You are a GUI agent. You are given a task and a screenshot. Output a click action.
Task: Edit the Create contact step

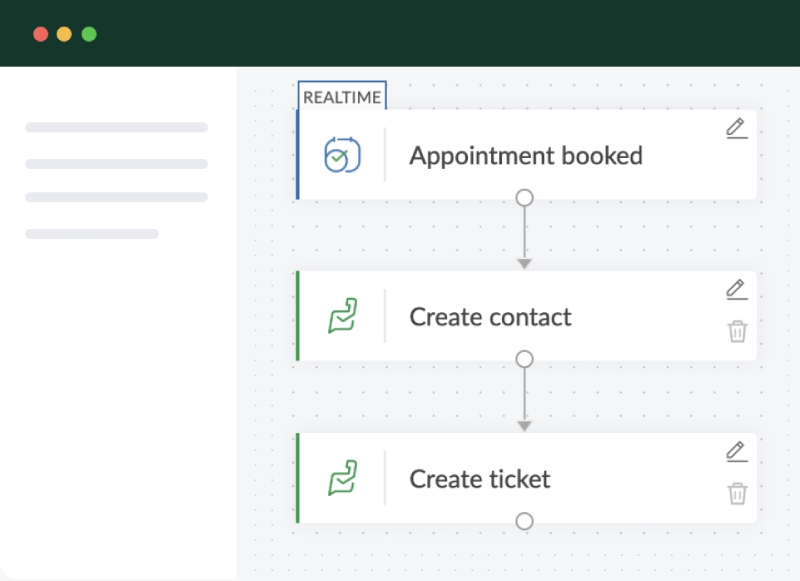736,290
